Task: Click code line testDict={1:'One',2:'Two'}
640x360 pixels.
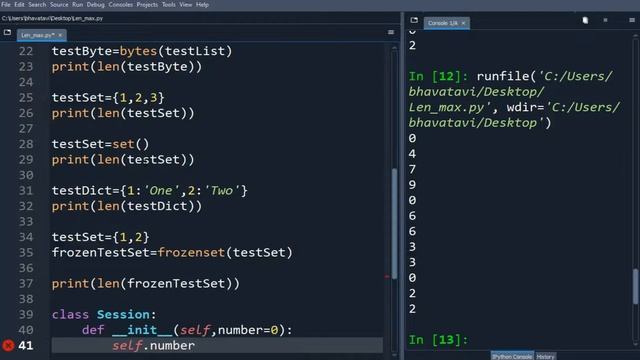Action: 149,191
